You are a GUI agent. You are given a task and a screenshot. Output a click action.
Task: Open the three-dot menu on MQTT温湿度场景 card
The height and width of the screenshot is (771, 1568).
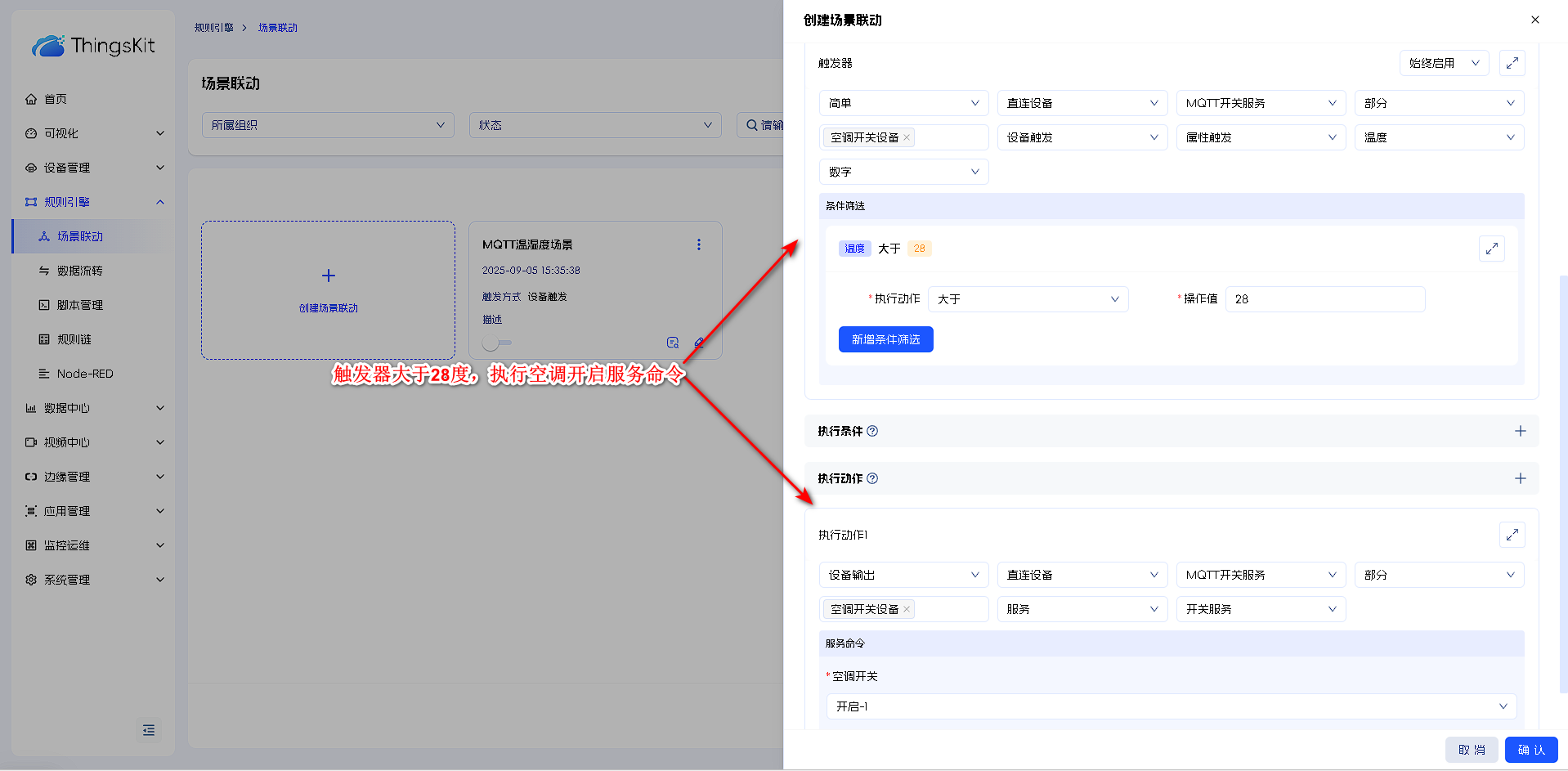[698, 244]
